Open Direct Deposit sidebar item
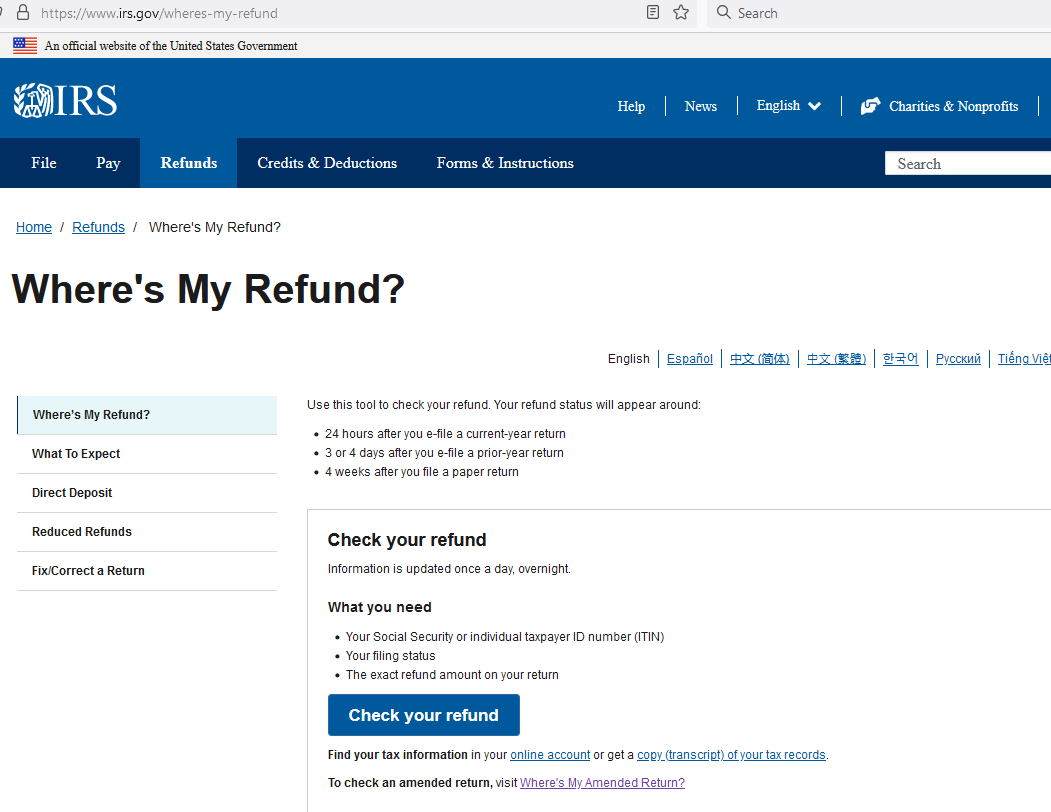The image size is (1051, 812). (72, 493)
